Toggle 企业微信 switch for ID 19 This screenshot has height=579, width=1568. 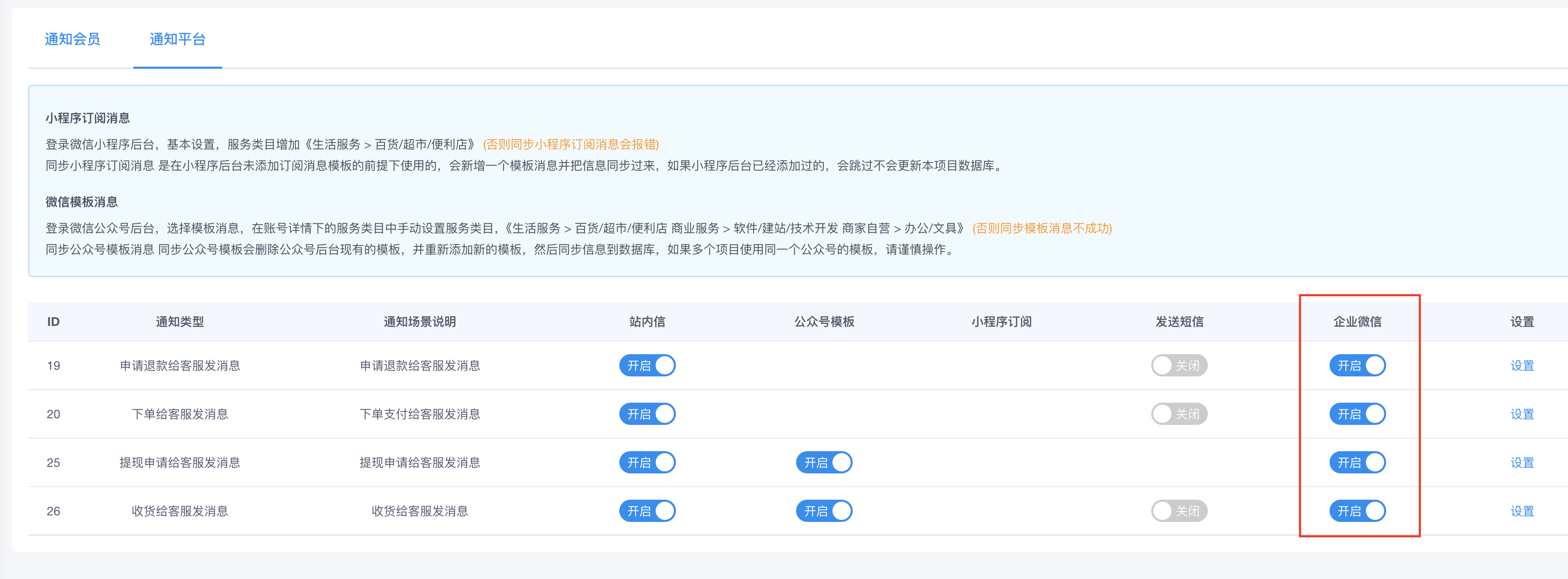(x=1357, y=365)
